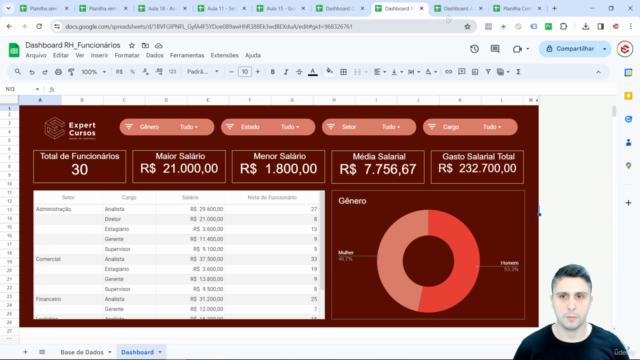The width and height of the screenshot is (640, 360).
Task: Open the Dados menu
Action: (155, 56)
